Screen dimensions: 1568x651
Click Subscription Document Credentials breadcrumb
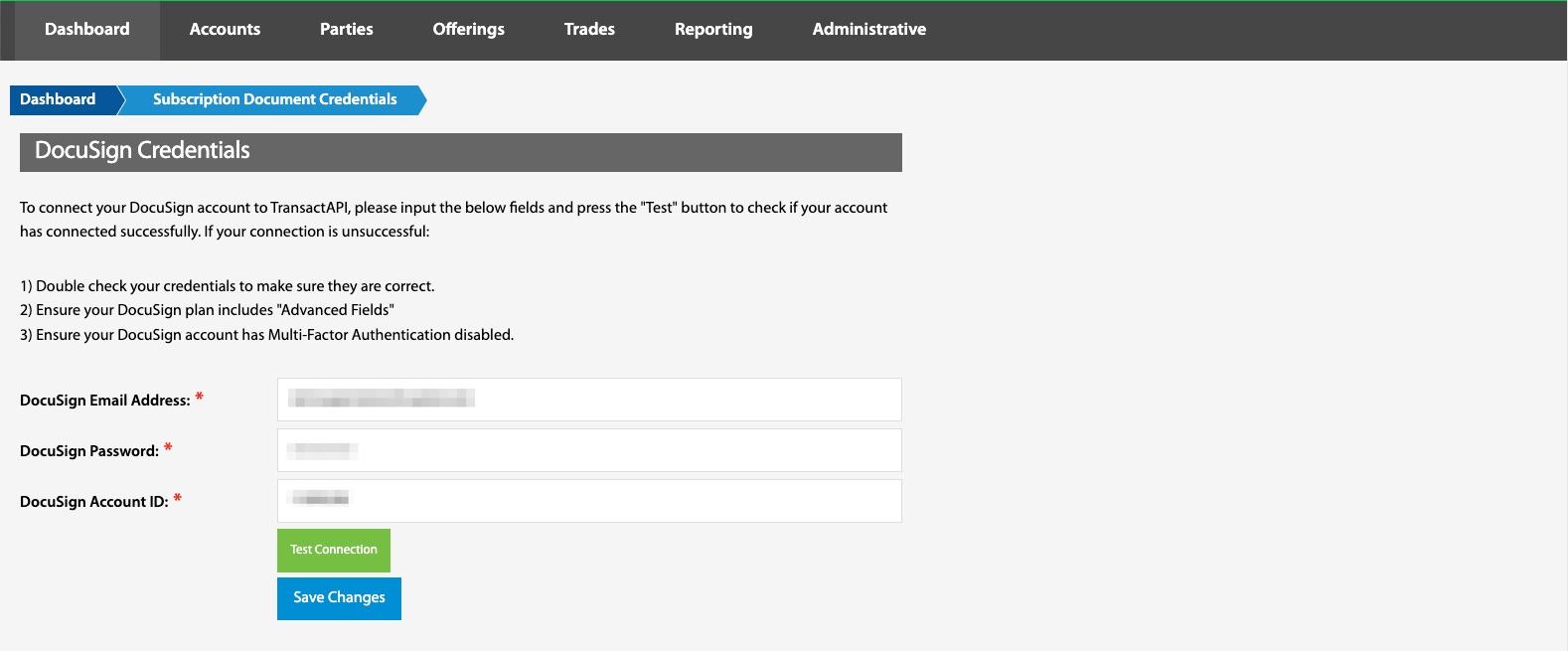pos(274,99)
